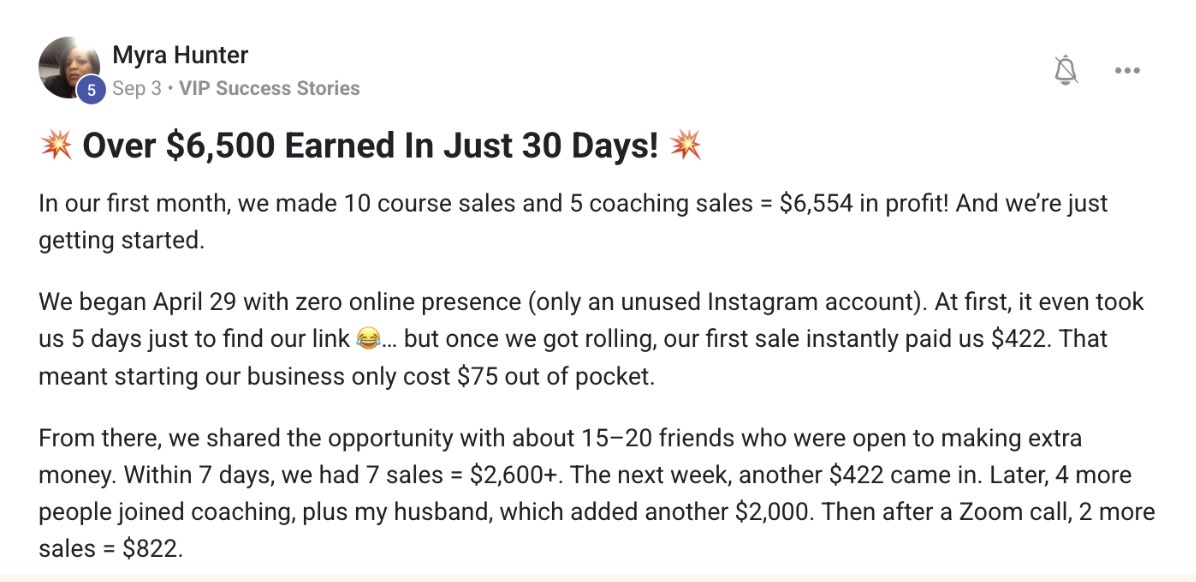The width and height of the screenshot is (1196, 582).
Task: Click the '15–20 friends' text
Action: [645, 438]
